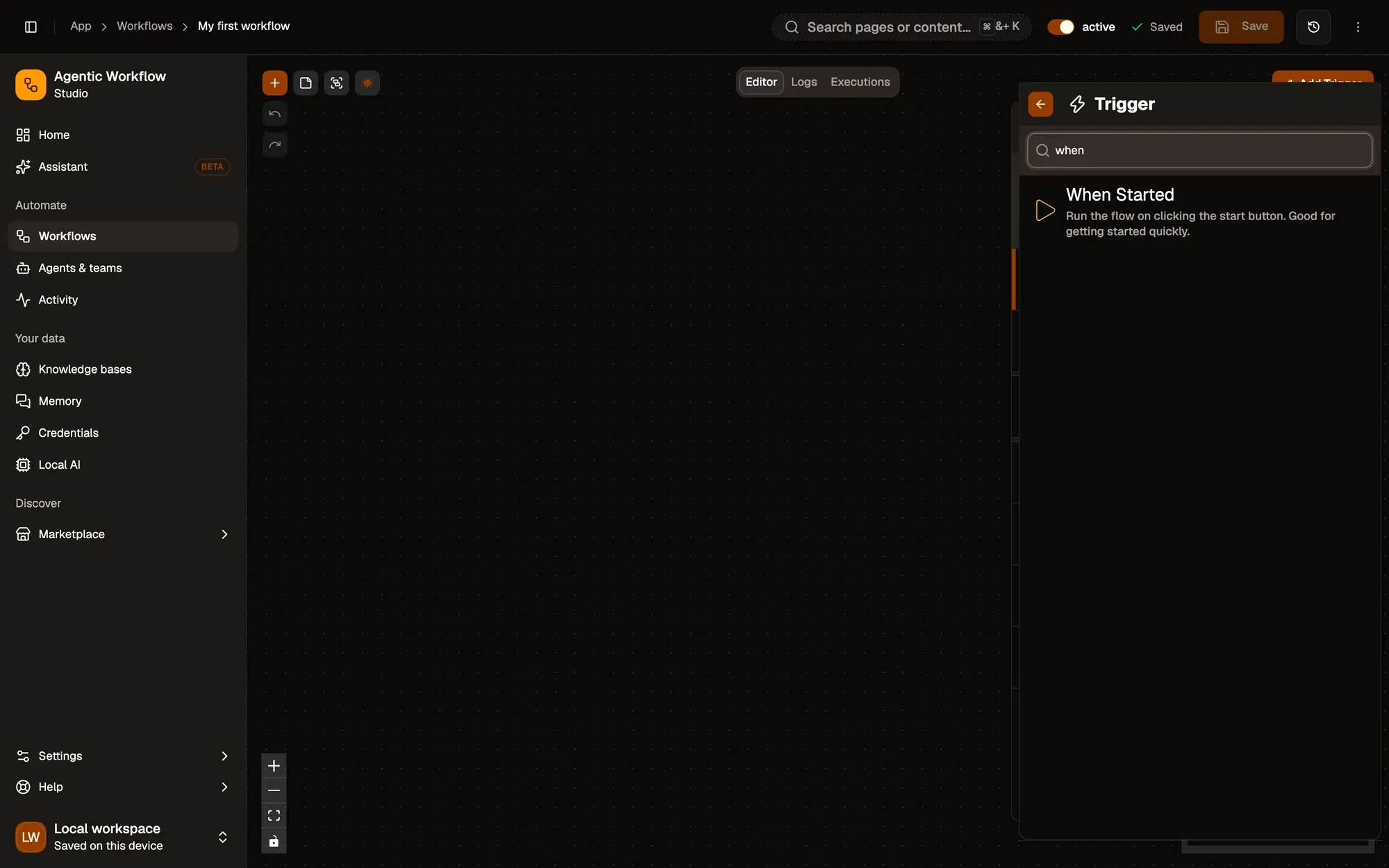Open the version history icon
The width and height of the screenshot is (1389, 868).
click(1313, 27)
